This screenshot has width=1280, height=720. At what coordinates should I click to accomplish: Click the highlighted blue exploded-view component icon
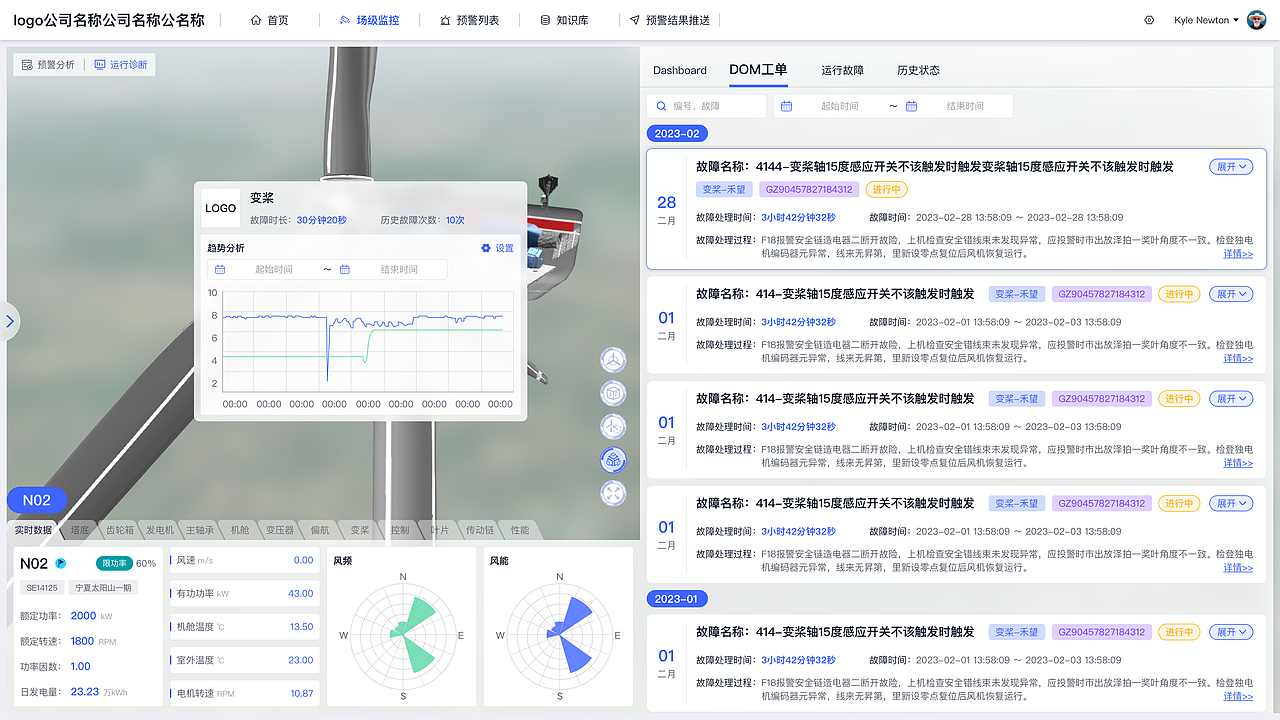coord(613,460)
